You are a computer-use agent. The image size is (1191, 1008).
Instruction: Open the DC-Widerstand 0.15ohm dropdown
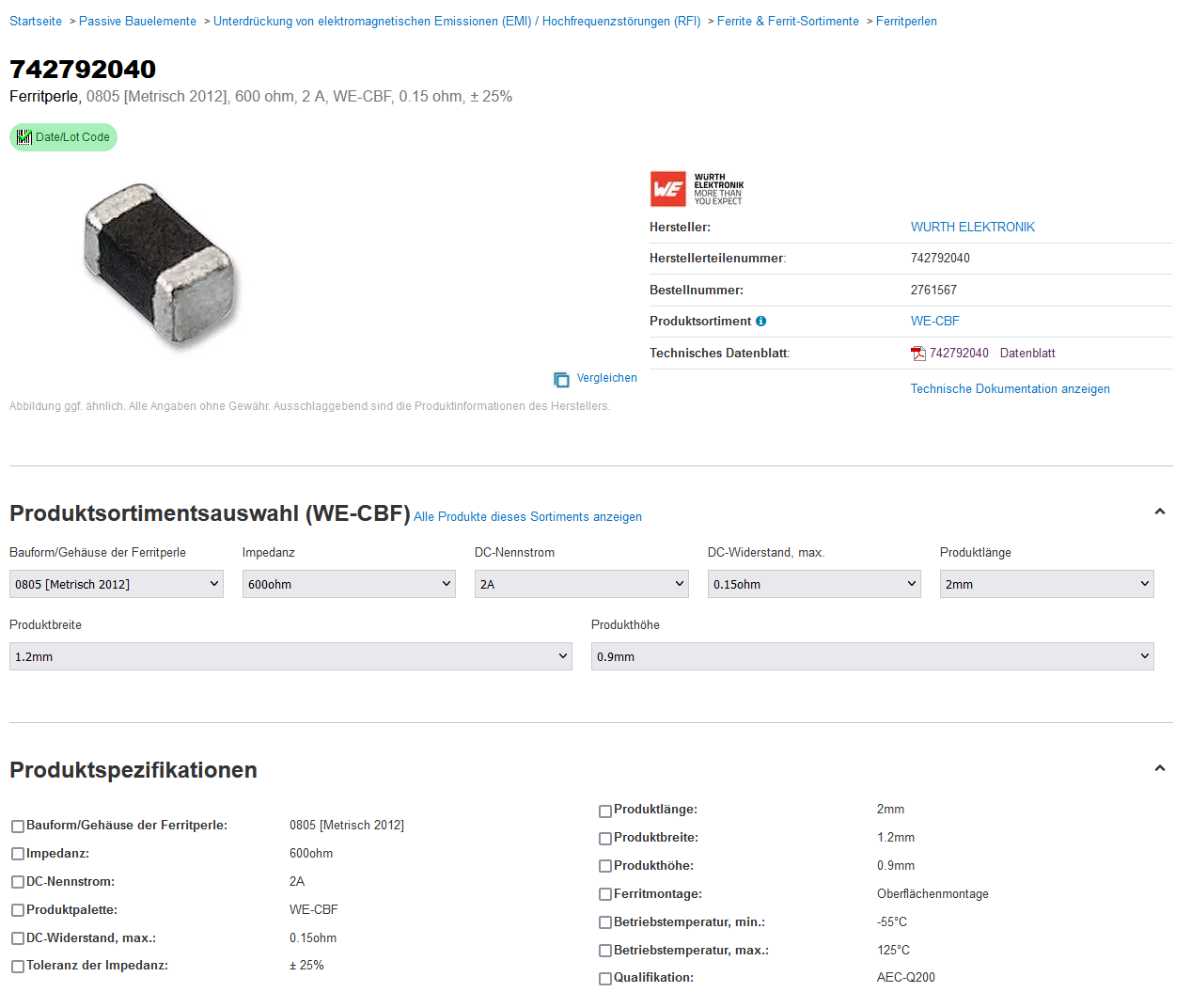click(814, 584)
